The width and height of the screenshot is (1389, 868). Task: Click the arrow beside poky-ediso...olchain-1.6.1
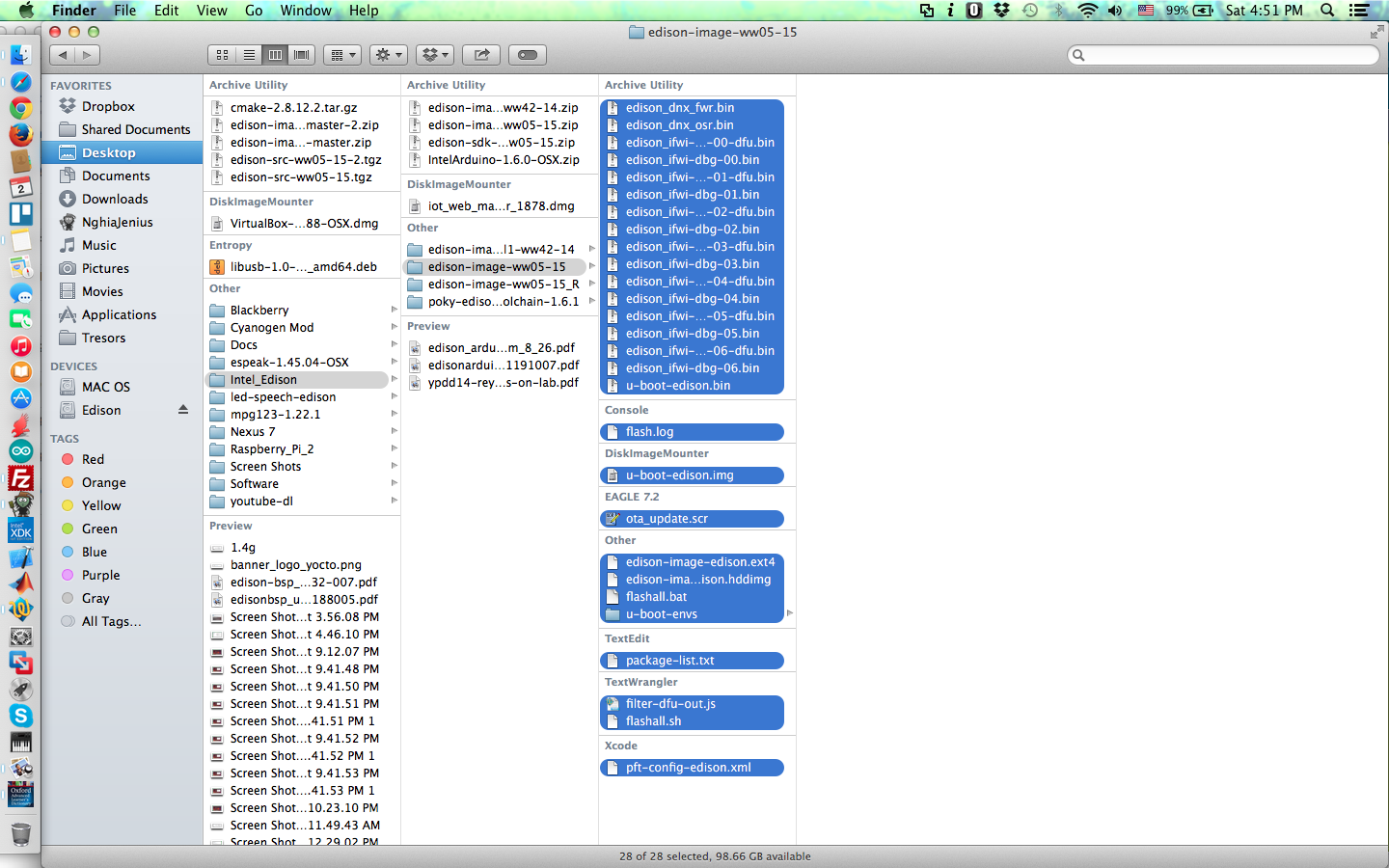point(591,301)
